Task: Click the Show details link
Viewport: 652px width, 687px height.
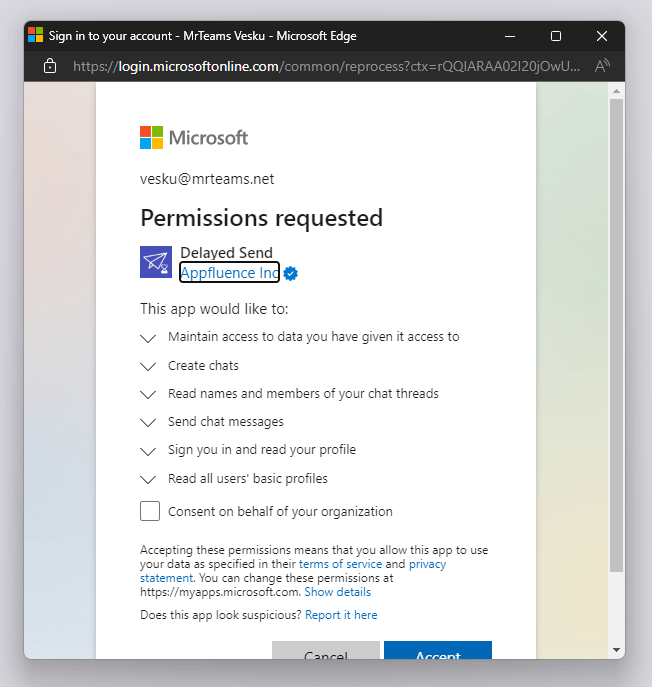Action: (x=337, y=592)
